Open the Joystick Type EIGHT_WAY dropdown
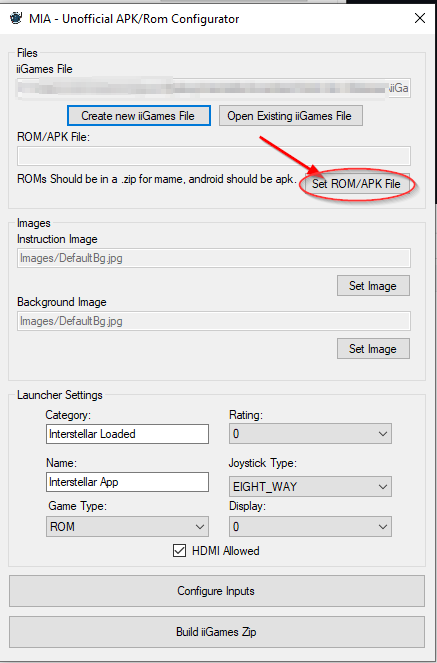Viewport: 437px width, 663px height. coord(310,487)
